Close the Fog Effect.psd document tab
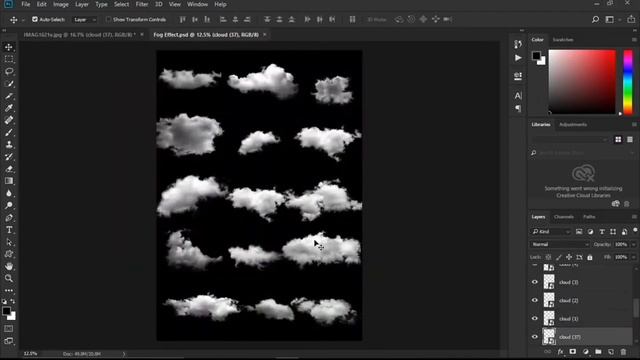 tap(264, 35)
